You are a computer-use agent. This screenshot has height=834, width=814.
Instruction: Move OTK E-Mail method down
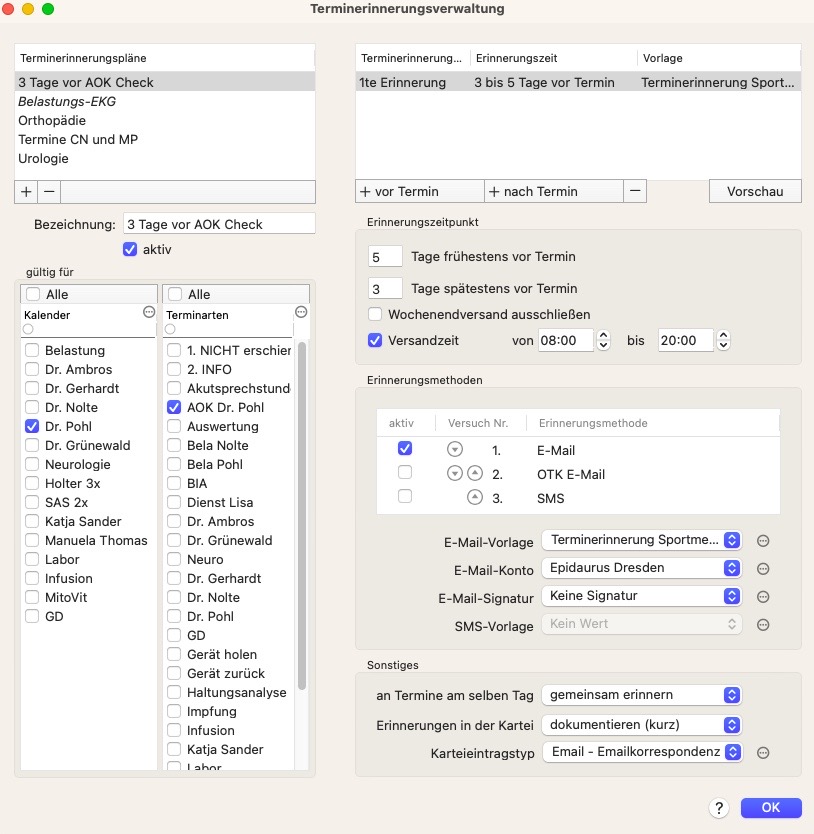coord(454,473)
